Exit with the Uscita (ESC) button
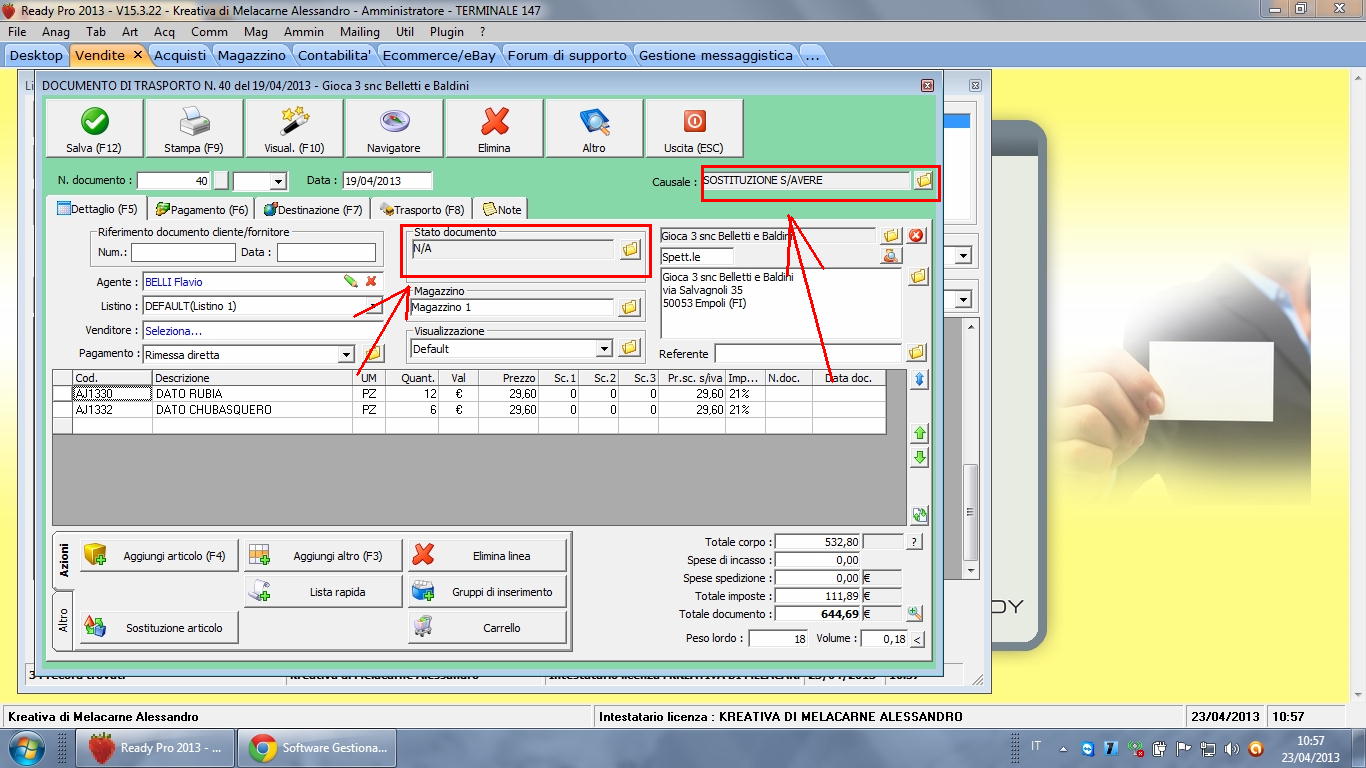 [x=693, y=129]
